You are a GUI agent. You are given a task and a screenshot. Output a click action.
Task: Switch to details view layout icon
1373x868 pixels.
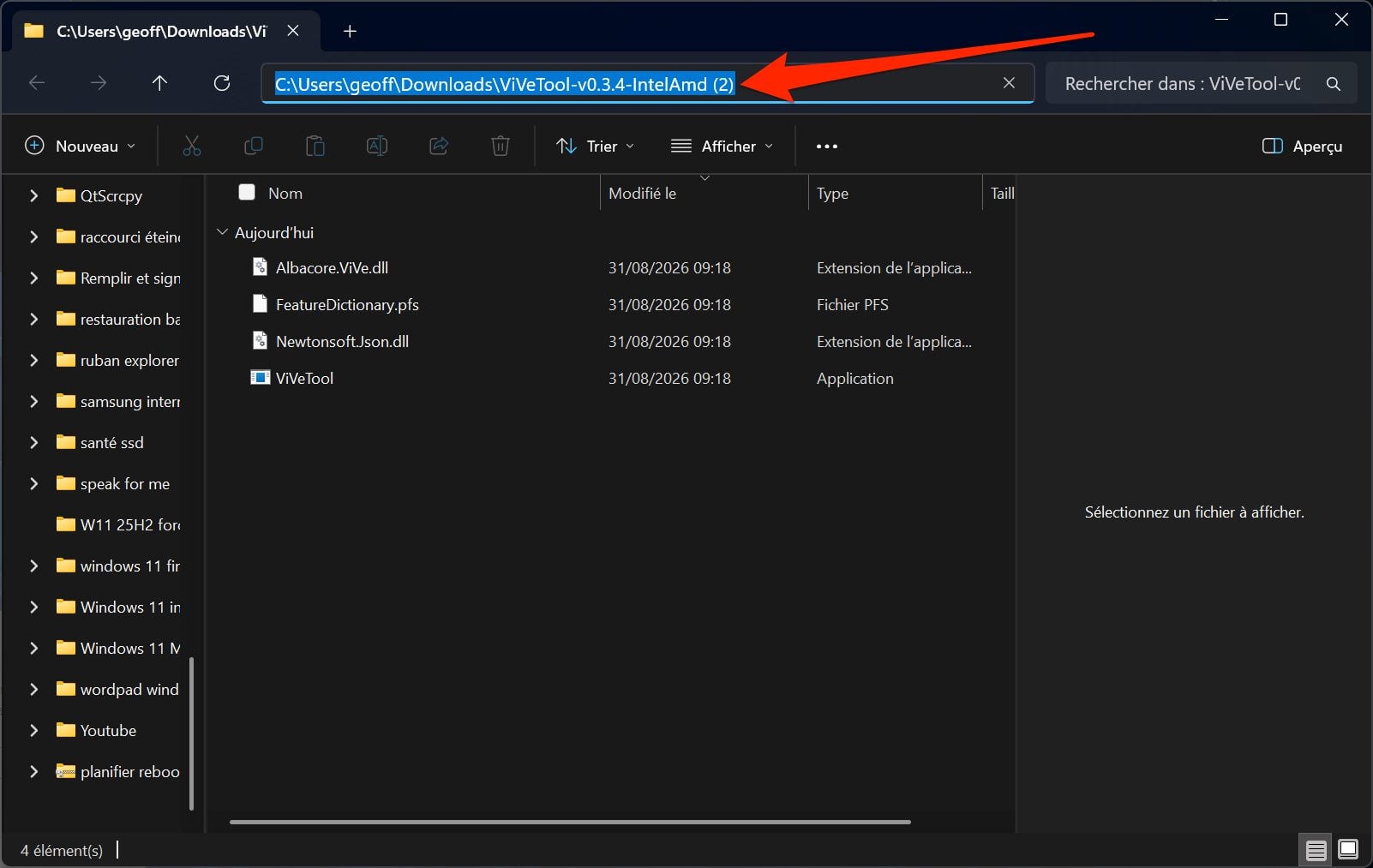coord(1316,850)
